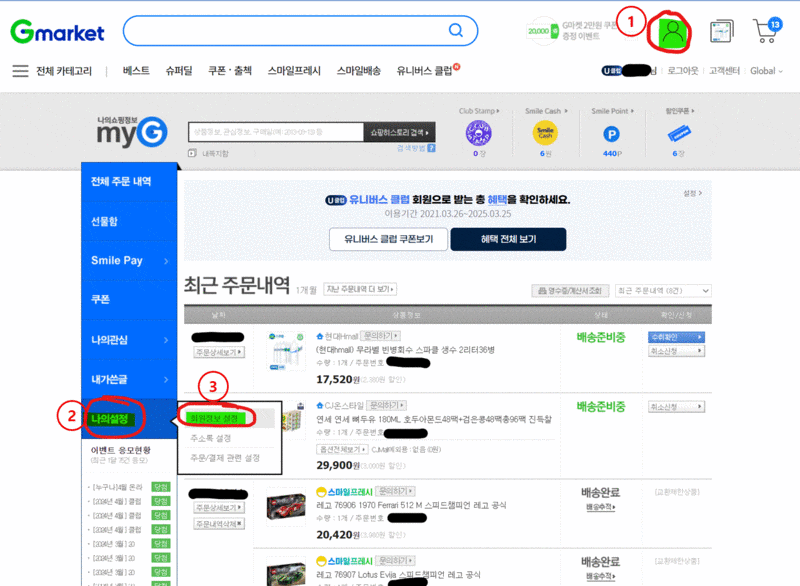Open the hamburger all-categories menu icon
This screenshot has width=800, height=586.
pyautogui.click(x=20, y=71)
